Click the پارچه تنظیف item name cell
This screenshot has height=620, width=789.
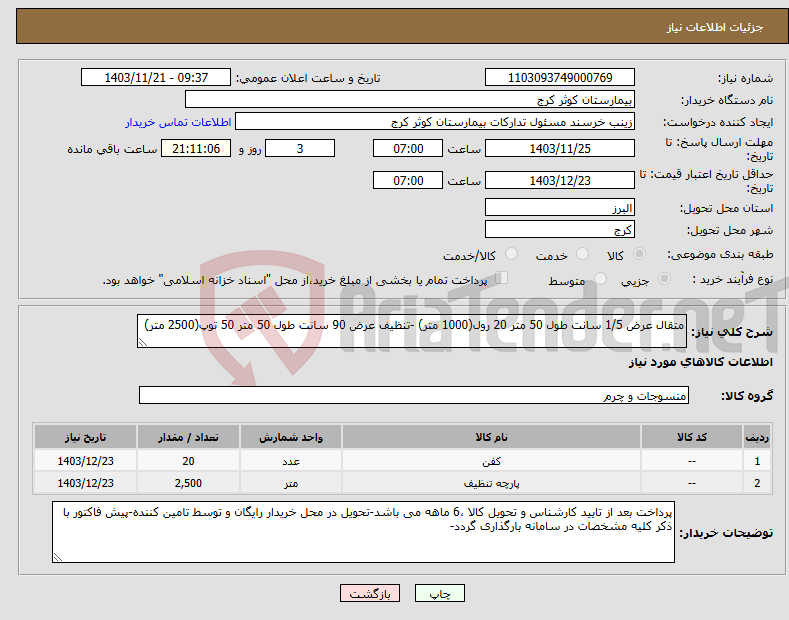pyautogui.click(x=492, y=483)
